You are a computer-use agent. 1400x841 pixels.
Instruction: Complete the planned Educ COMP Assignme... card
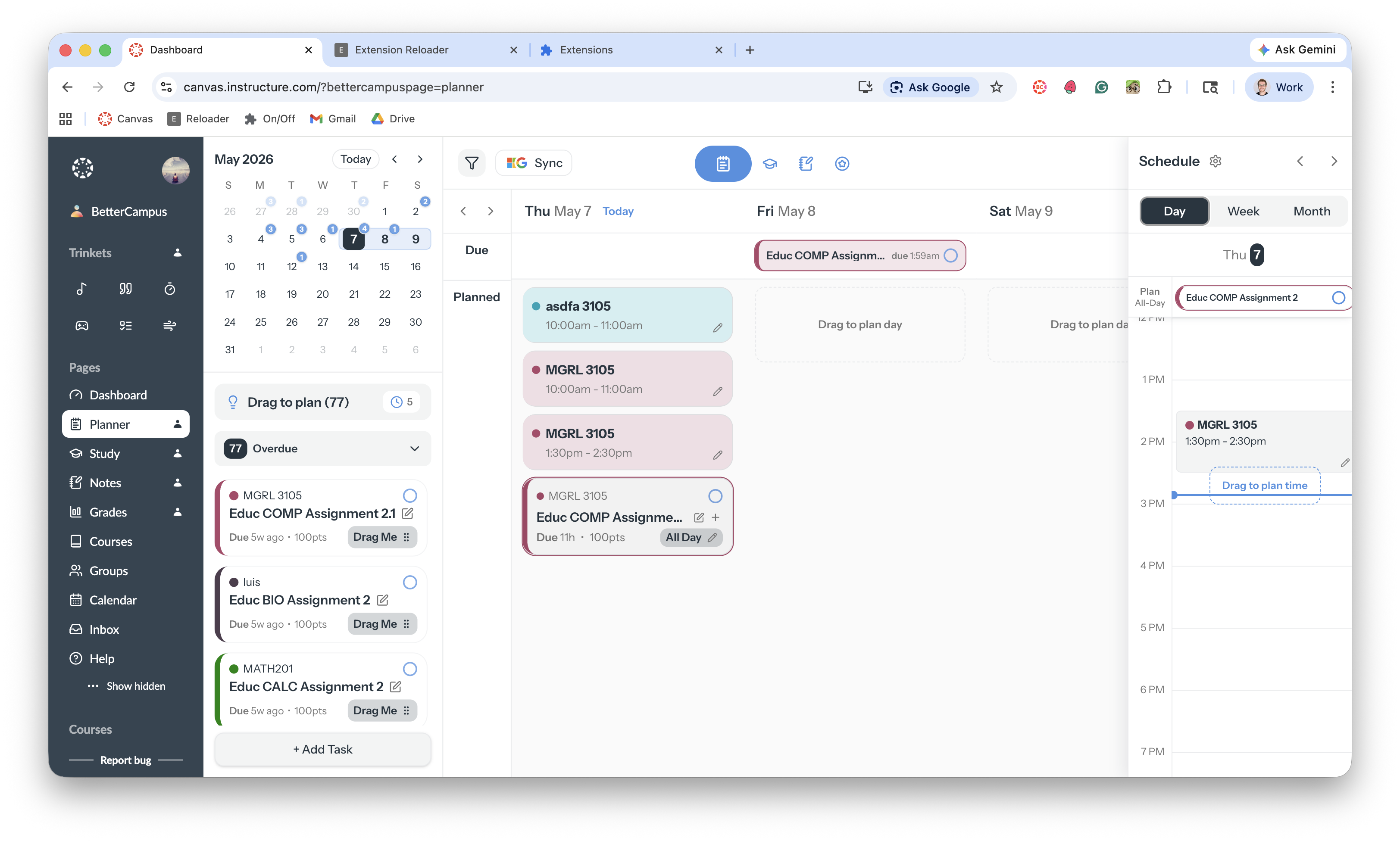(x=716, y=496)
